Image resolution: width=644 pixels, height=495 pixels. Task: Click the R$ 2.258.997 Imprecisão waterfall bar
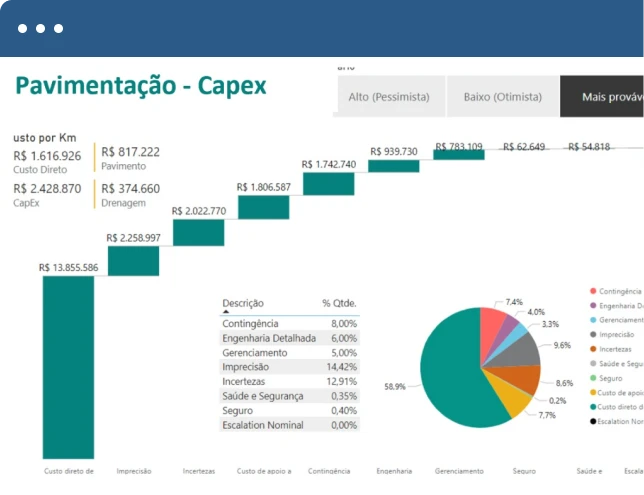click(x=133, y=260)
